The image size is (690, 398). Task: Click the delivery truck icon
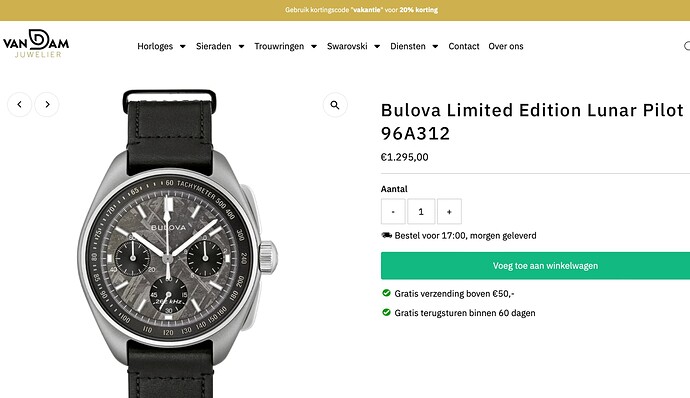pos(386,235)
